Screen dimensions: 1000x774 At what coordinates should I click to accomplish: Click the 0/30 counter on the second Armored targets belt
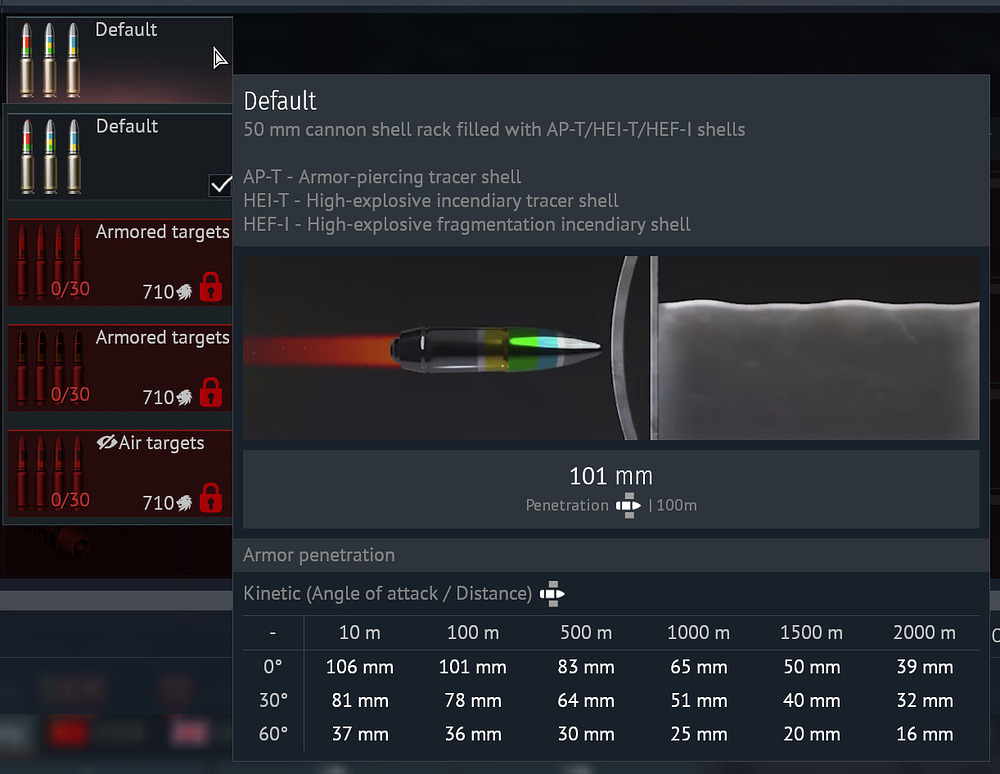[x=70, y=394]
